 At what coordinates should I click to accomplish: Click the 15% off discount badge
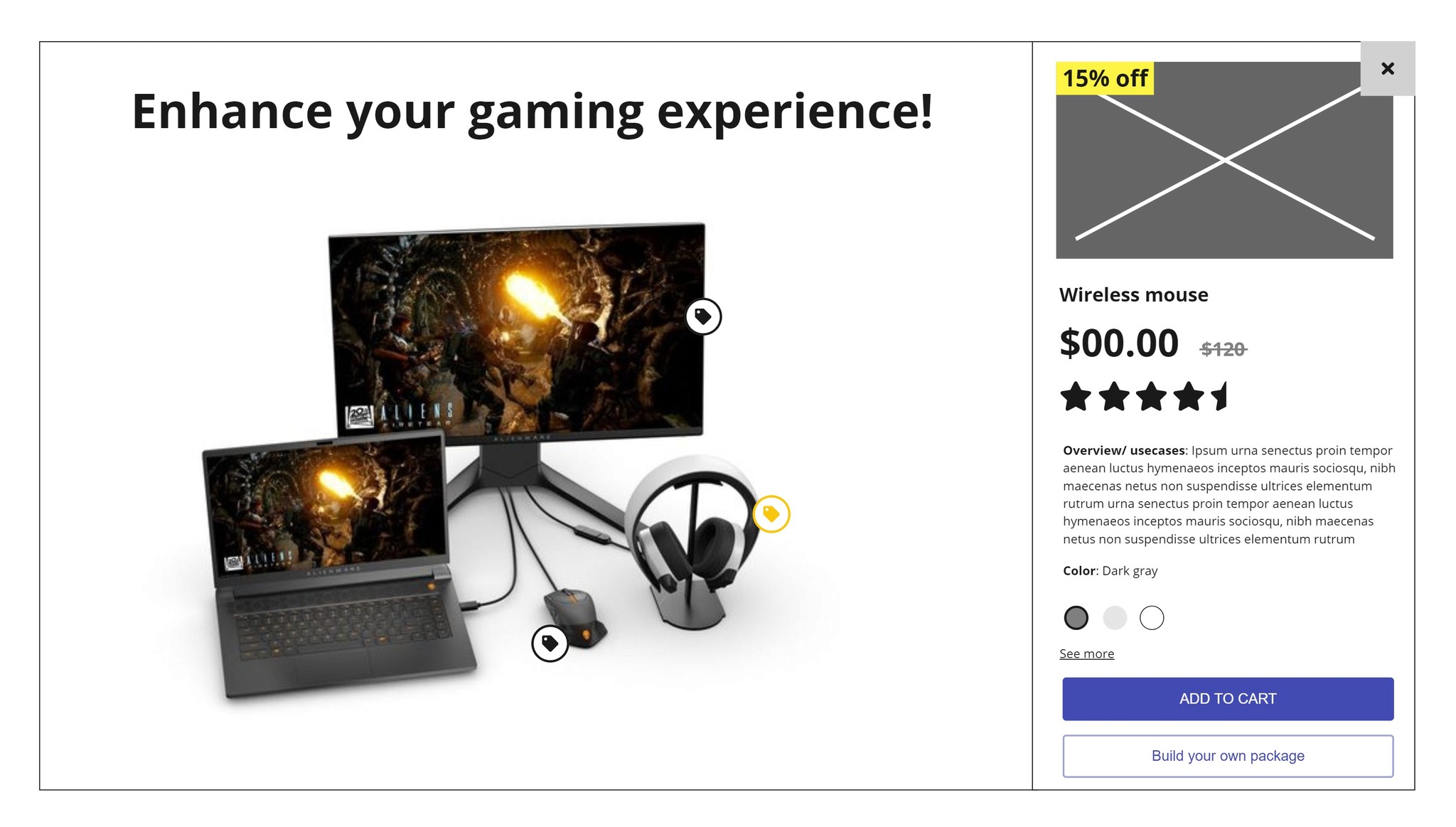[1105, 78]
